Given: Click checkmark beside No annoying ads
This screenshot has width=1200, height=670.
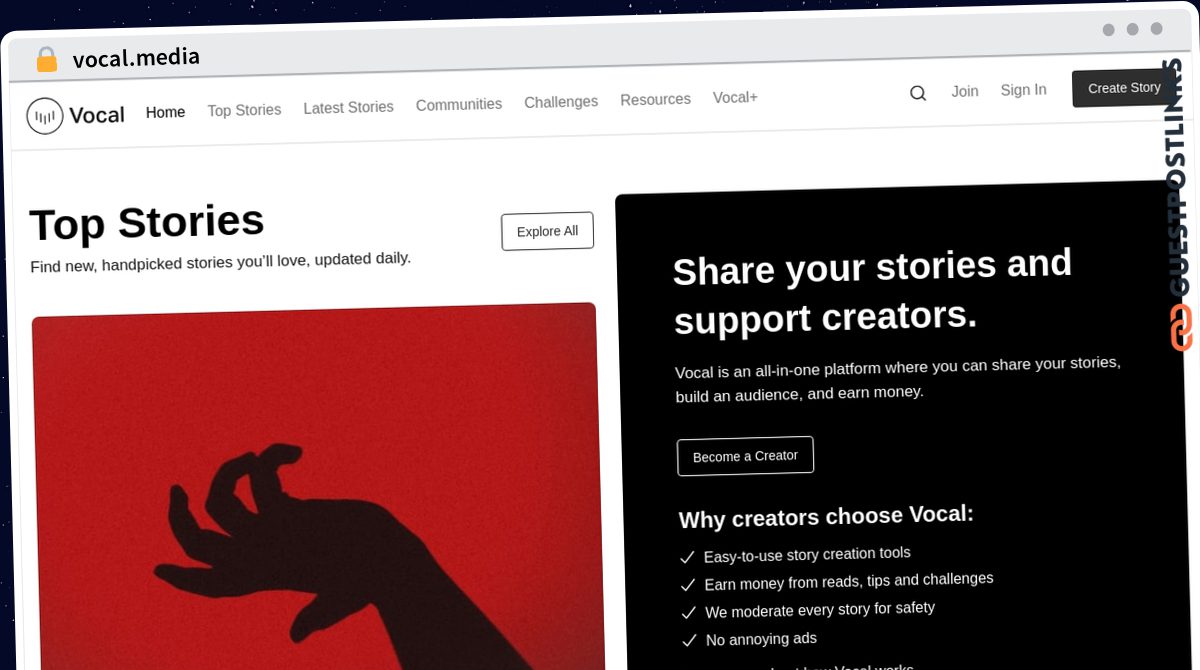Looking at the screenshot, I should [x=689, y=640].
